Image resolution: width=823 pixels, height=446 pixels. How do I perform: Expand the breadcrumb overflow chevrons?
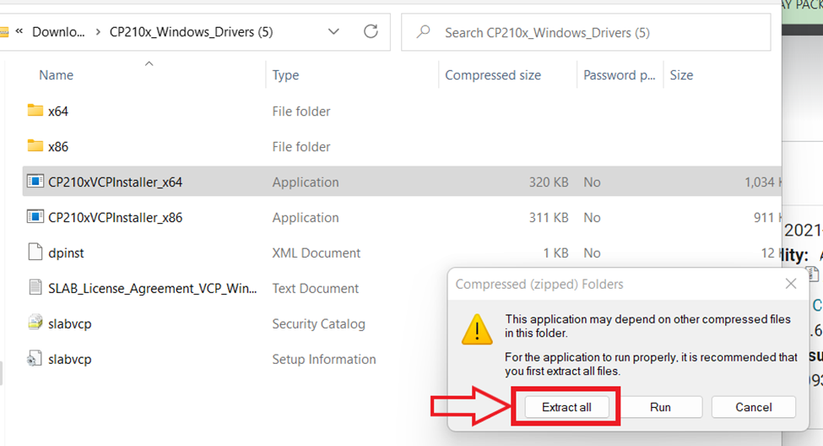point(18,32)
